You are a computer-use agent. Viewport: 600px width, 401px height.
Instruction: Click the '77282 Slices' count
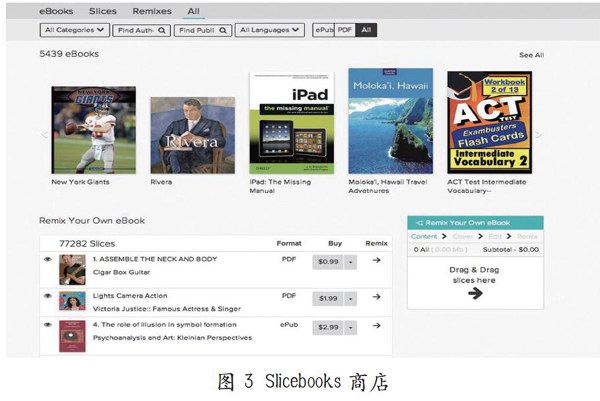(87, 244)
